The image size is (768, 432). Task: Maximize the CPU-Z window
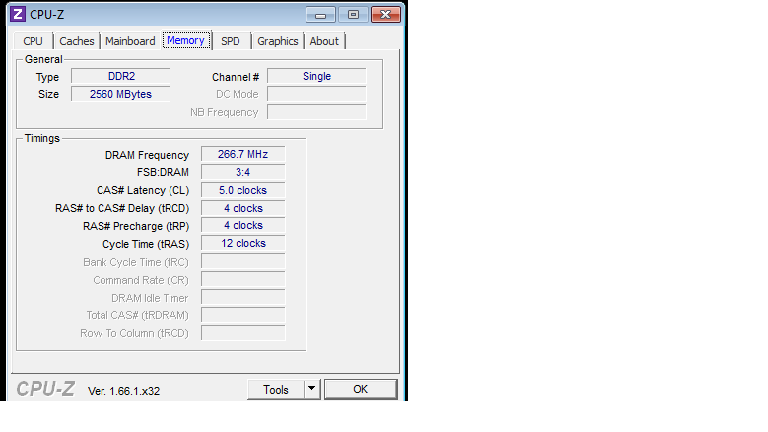(353, 15)
